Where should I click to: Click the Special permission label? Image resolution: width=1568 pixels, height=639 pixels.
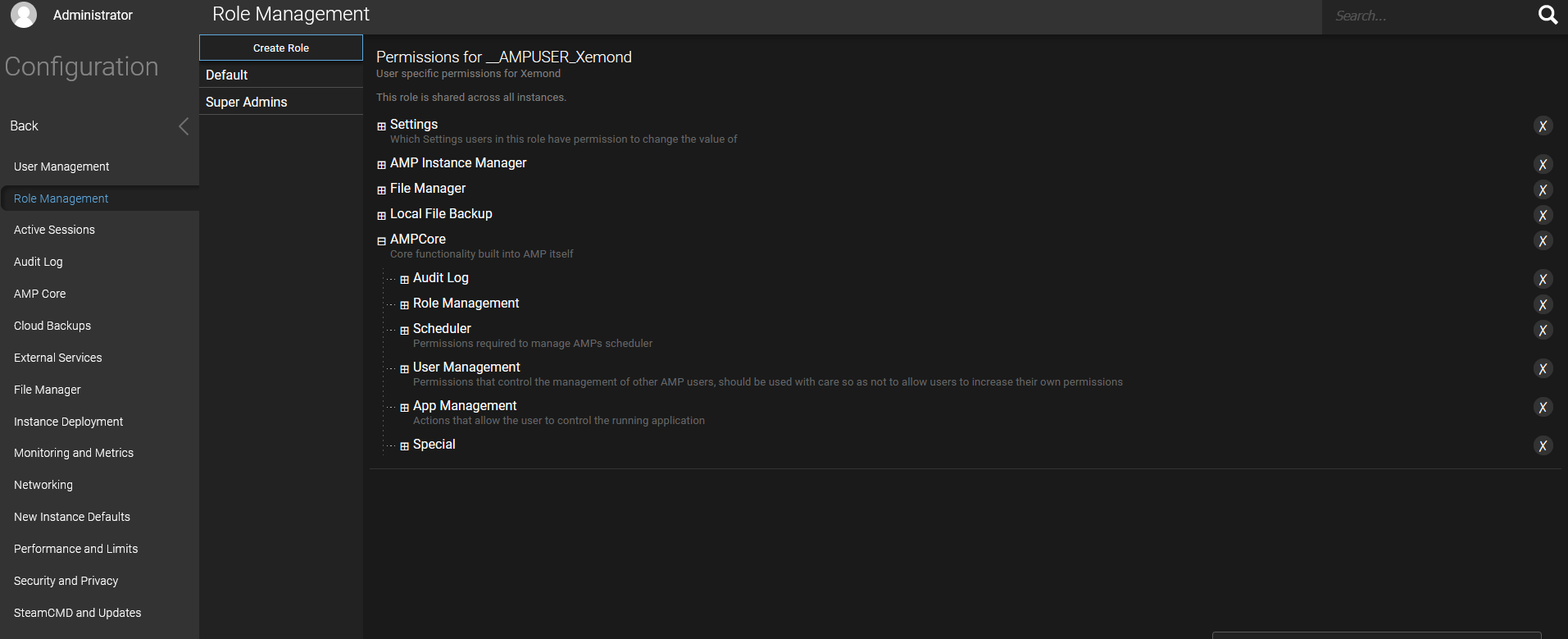pyautogui.click(x=434, y=445)
